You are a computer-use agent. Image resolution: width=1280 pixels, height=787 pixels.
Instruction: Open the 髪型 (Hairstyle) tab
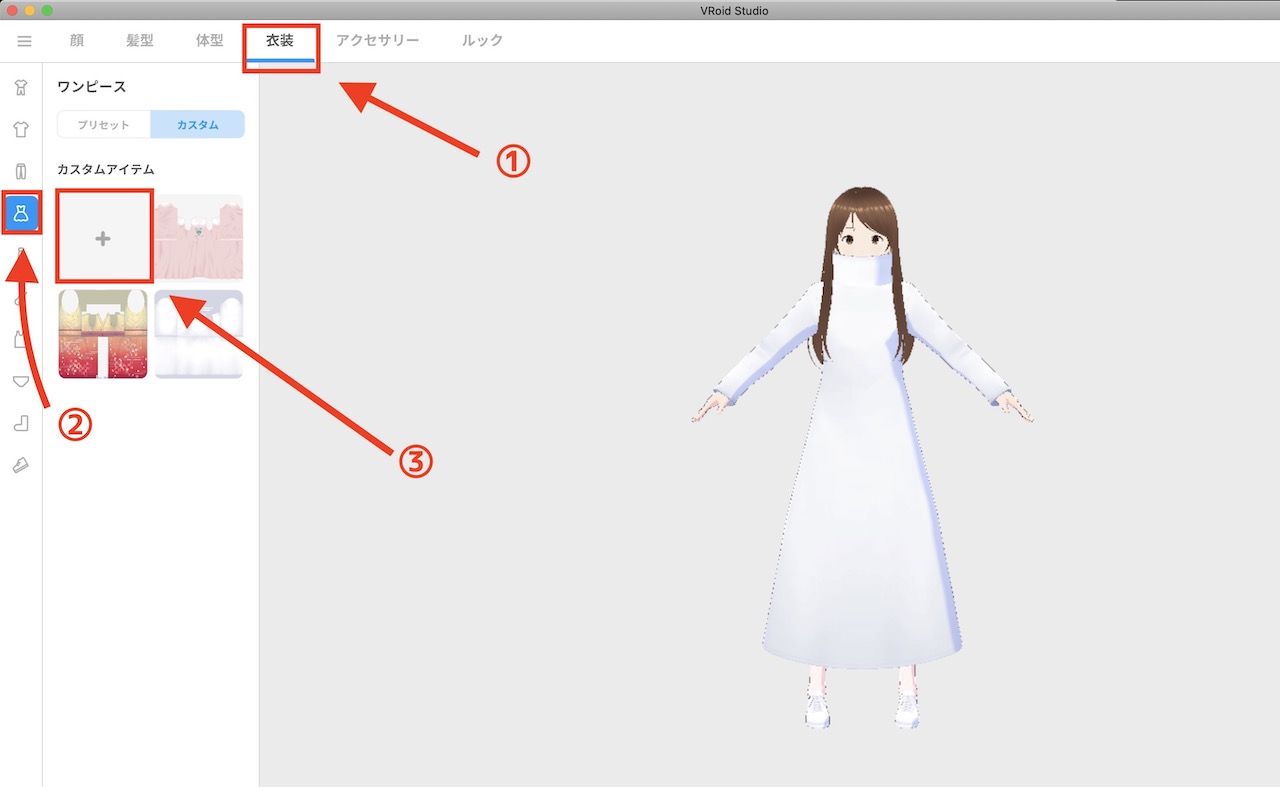coord(140,41)
